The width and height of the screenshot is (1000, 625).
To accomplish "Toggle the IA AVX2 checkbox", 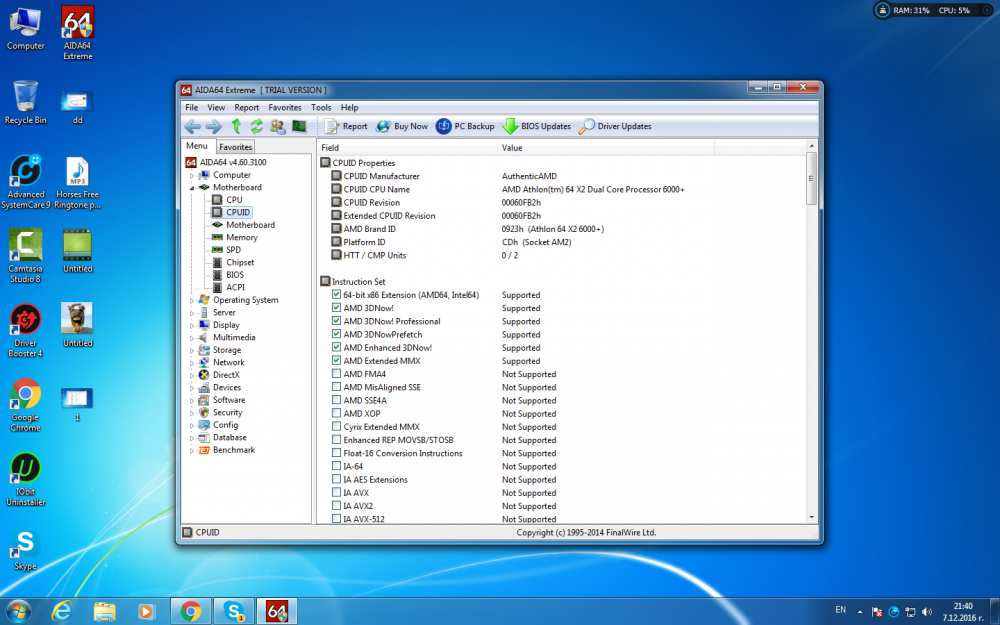I will tap(336, 506).
